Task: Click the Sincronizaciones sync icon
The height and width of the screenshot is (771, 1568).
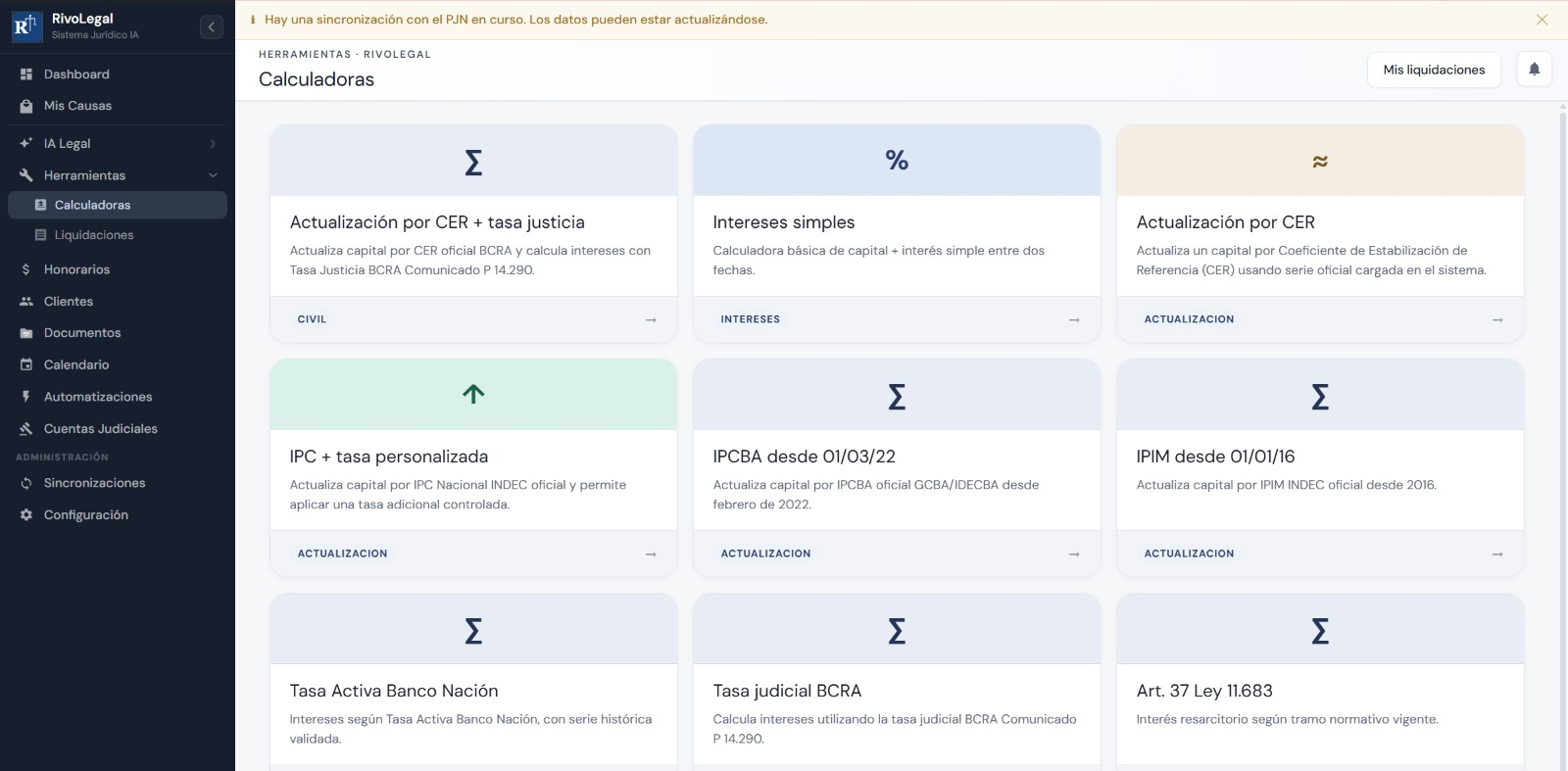Action: point(26,483)
